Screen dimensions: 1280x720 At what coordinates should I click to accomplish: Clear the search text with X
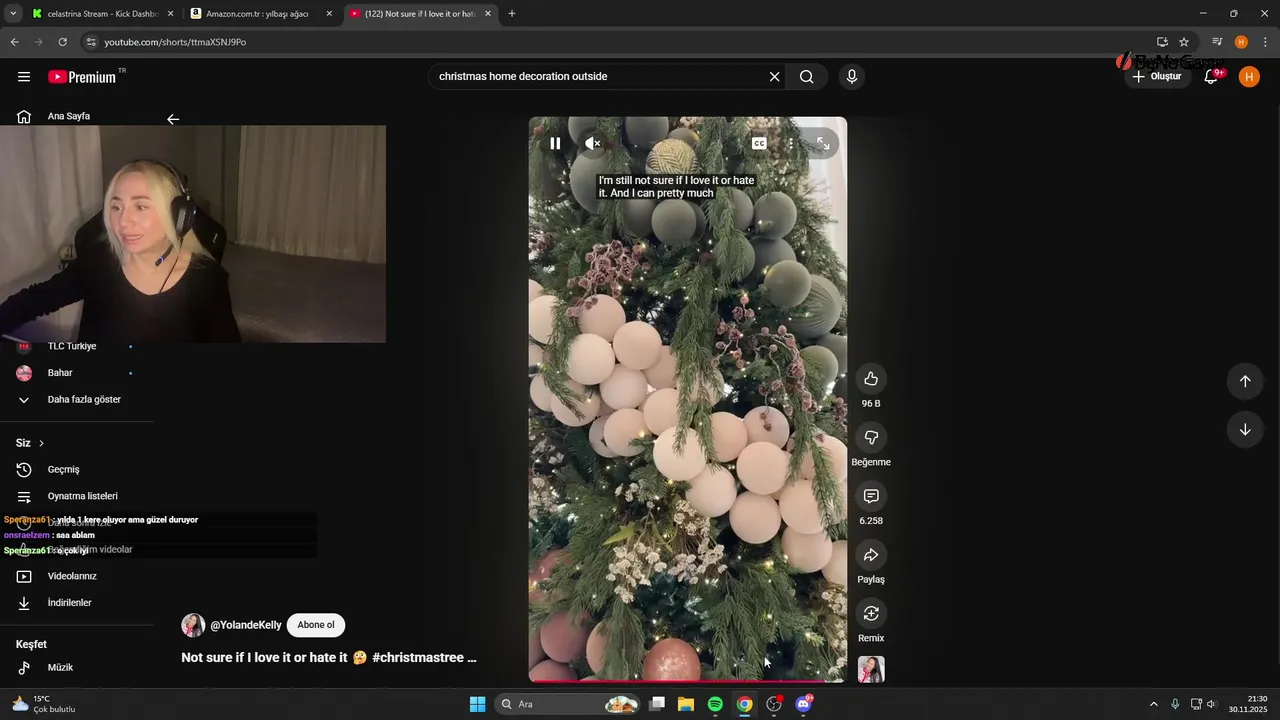pos(774,77)
